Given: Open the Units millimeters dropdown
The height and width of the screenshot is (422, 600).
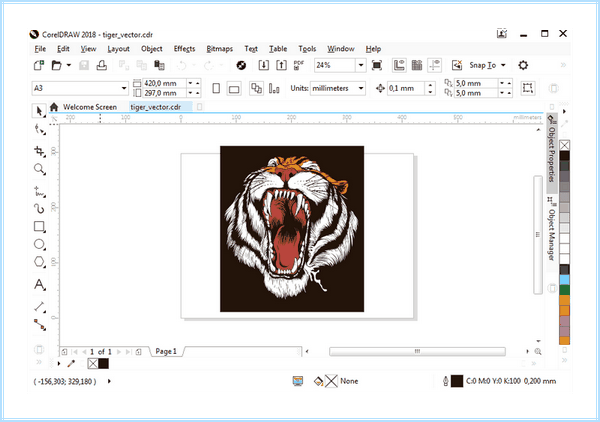Looking at the screenshot, I should click(x=360, y=88).
